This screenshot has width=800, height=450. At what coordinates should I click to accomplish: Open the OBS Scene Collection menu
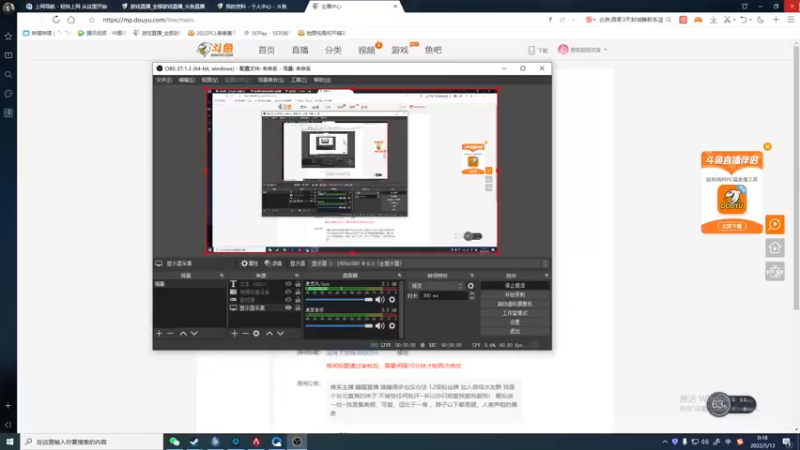270,80
